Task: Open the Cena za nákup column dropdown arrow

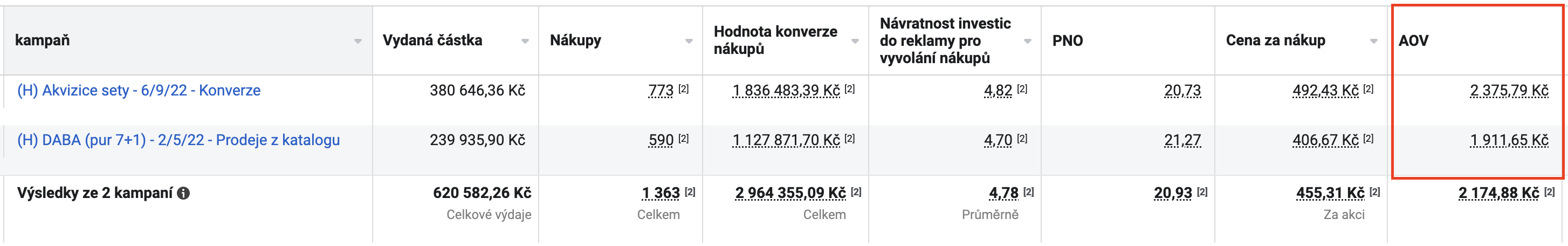Action: (1374, 42)
